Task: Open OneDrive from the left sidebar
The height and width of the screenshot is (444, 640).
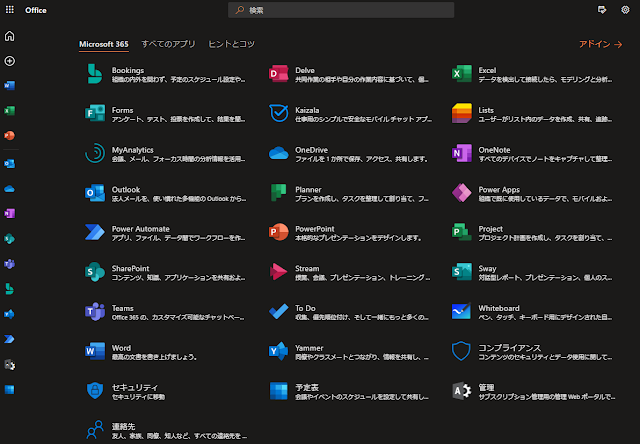Action: [x=9, y=189]
